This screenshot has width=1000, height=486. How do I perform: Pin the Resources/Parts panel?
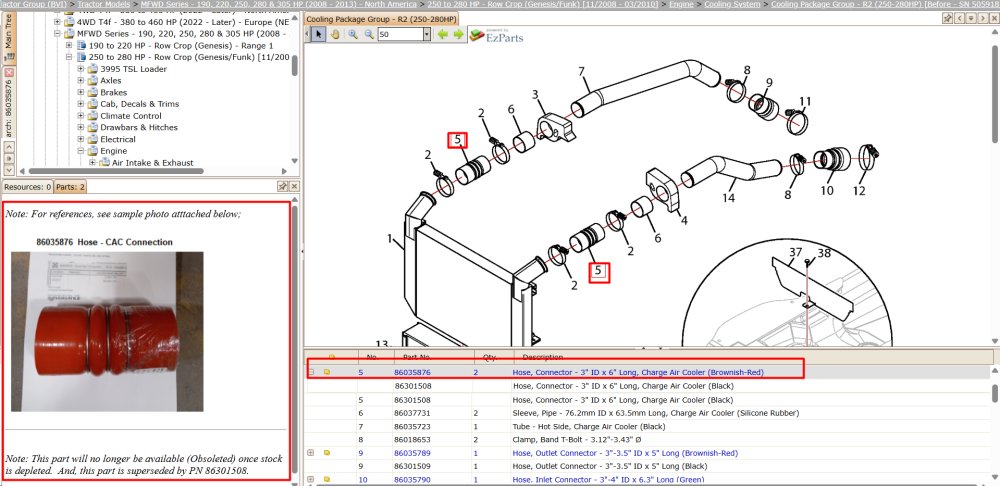click(283, 186)
